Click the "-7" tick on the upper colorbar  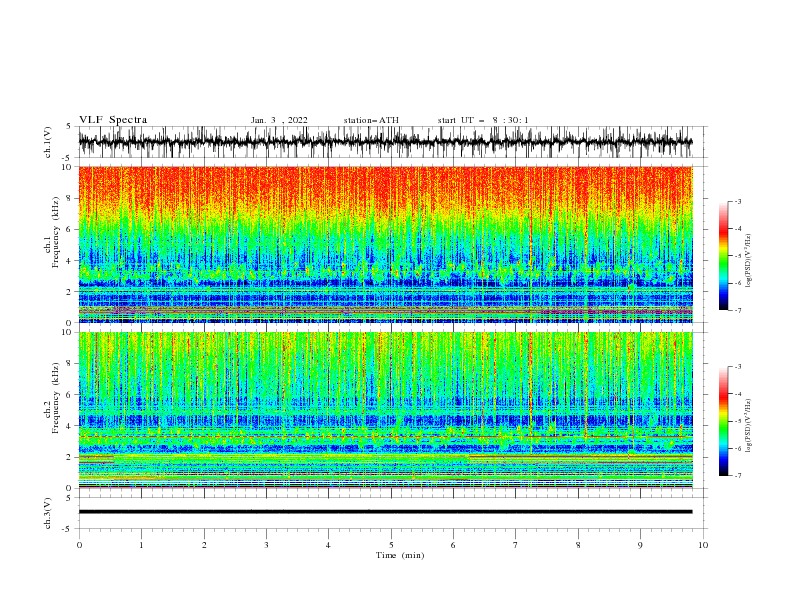pyautogui.click(x=738, y=310)
